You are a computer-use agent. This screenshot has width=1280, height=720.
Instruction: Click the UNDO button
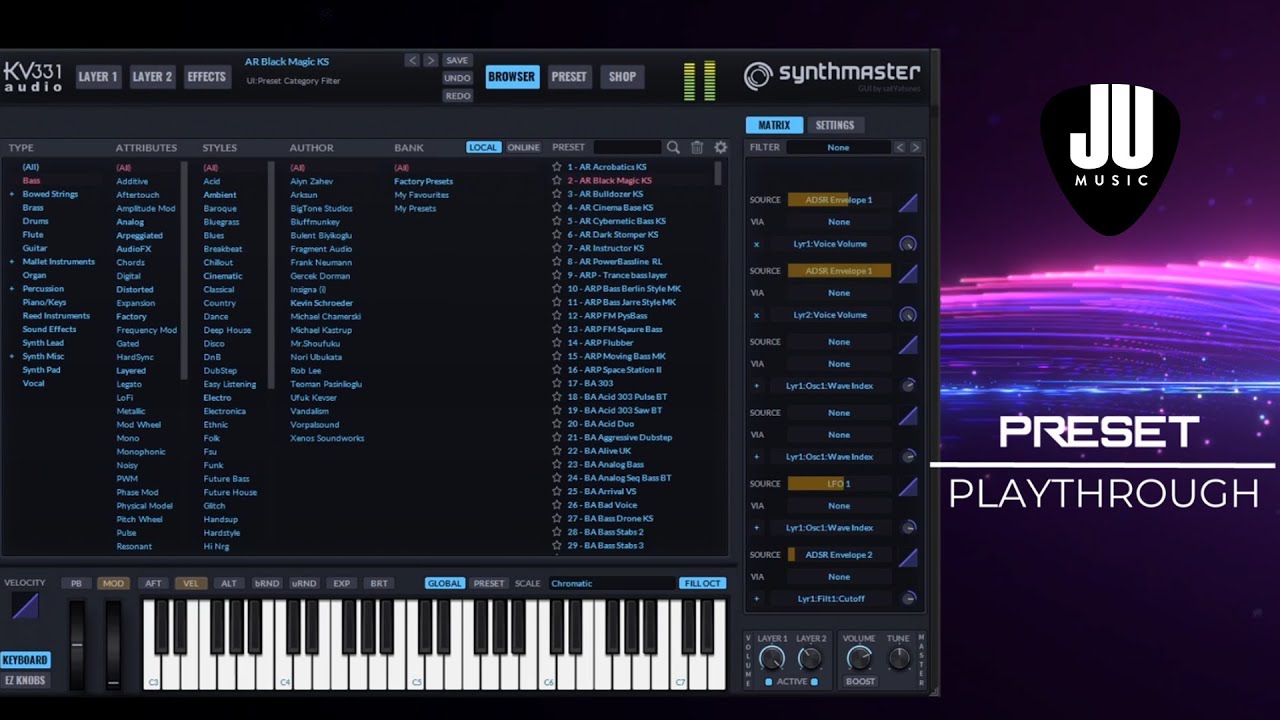(457, 78)
